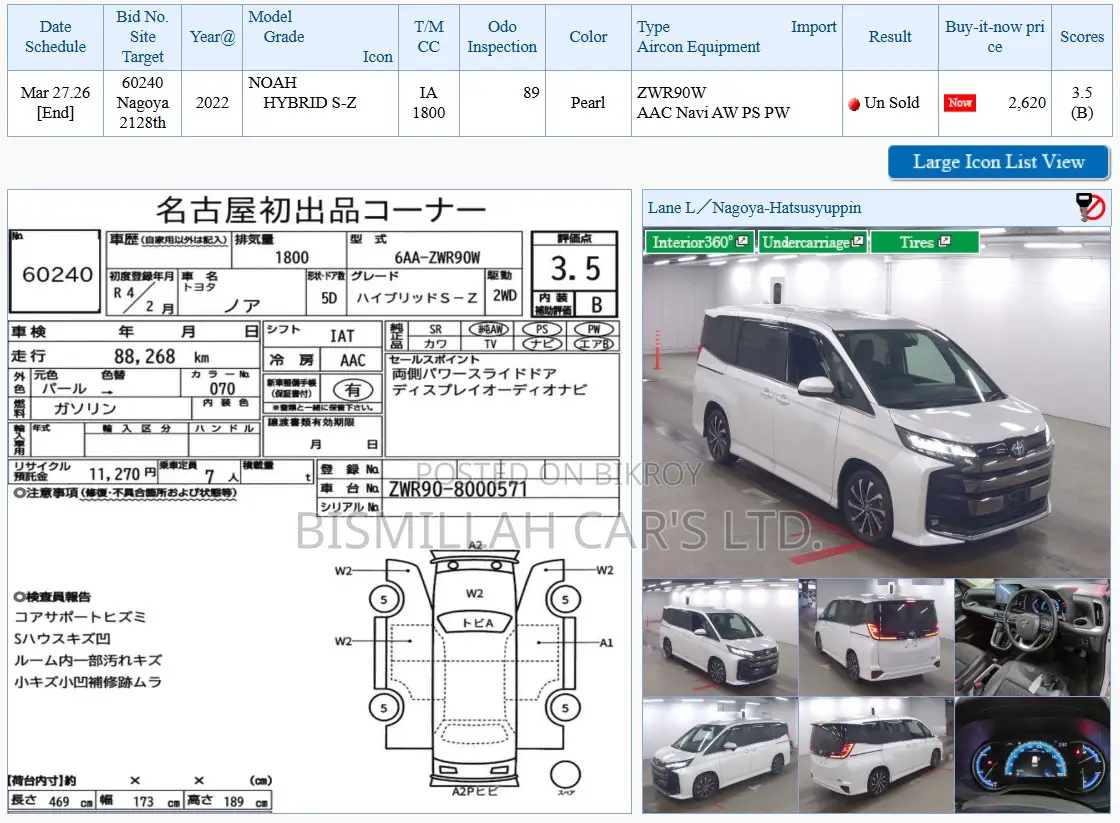Screen dimensions: 1120x823
Task: Click the type cell 'ZWR90W AAC Navi AW PS PW'
Action: (736, 103)
